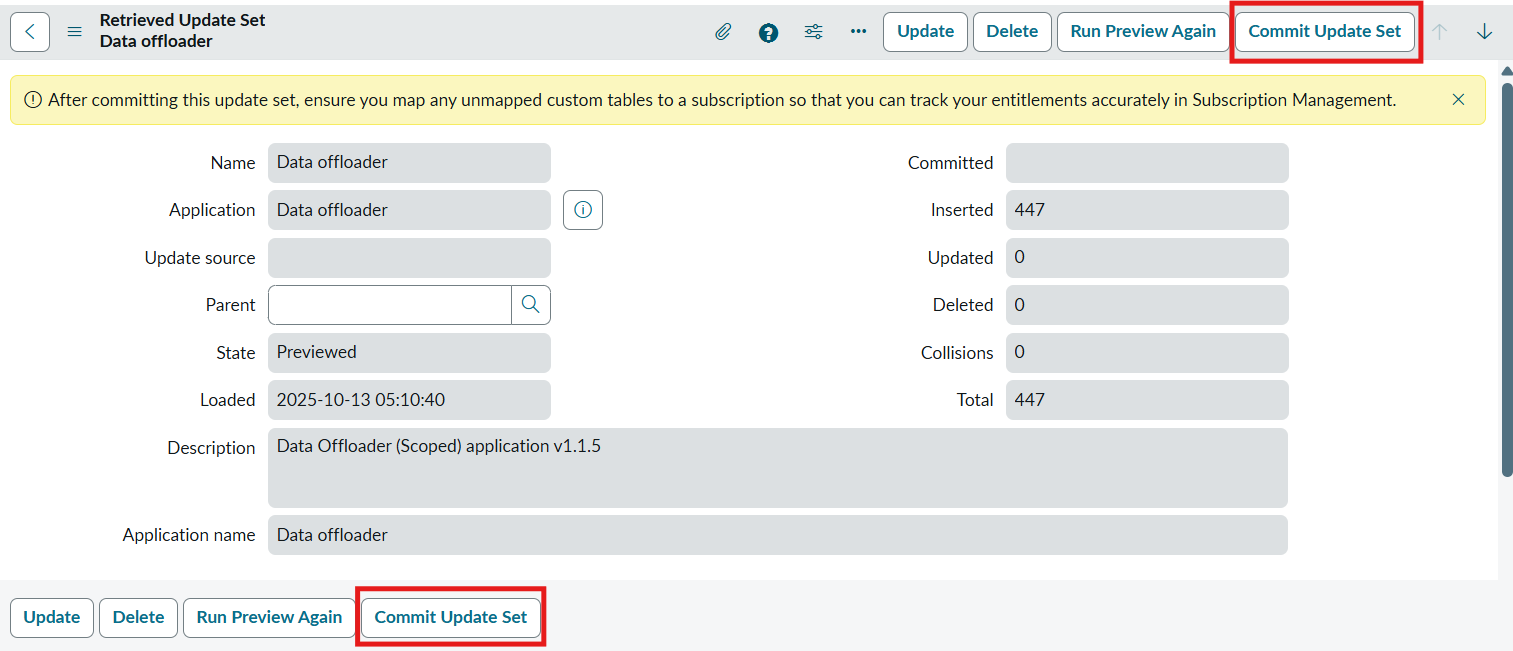Click the Application field value
Viewport: 1513px width, 651px height.
click(409, 210)
